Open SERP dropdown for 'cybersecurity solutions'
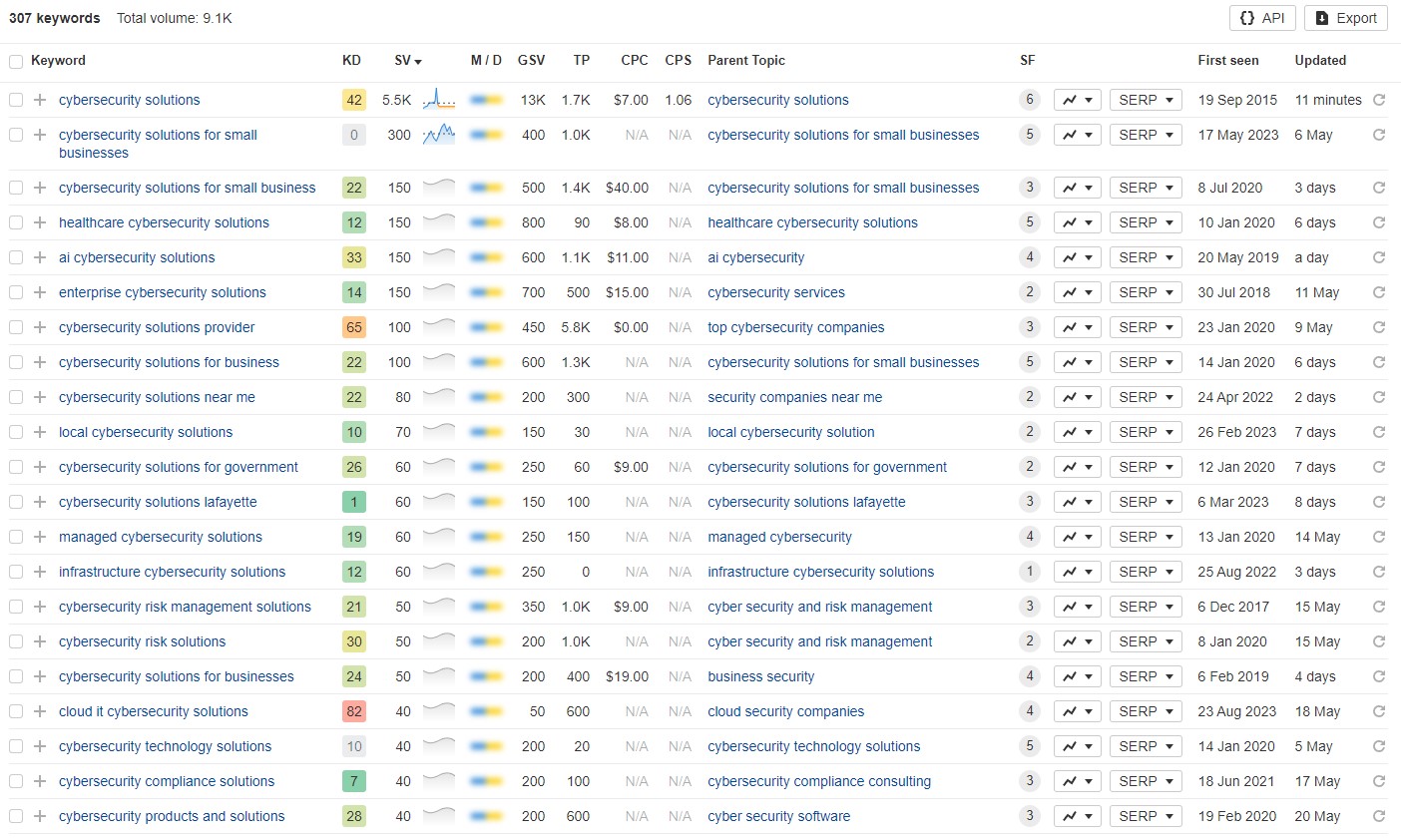Screen dimensions: 1401x840 pos(1145,100)
